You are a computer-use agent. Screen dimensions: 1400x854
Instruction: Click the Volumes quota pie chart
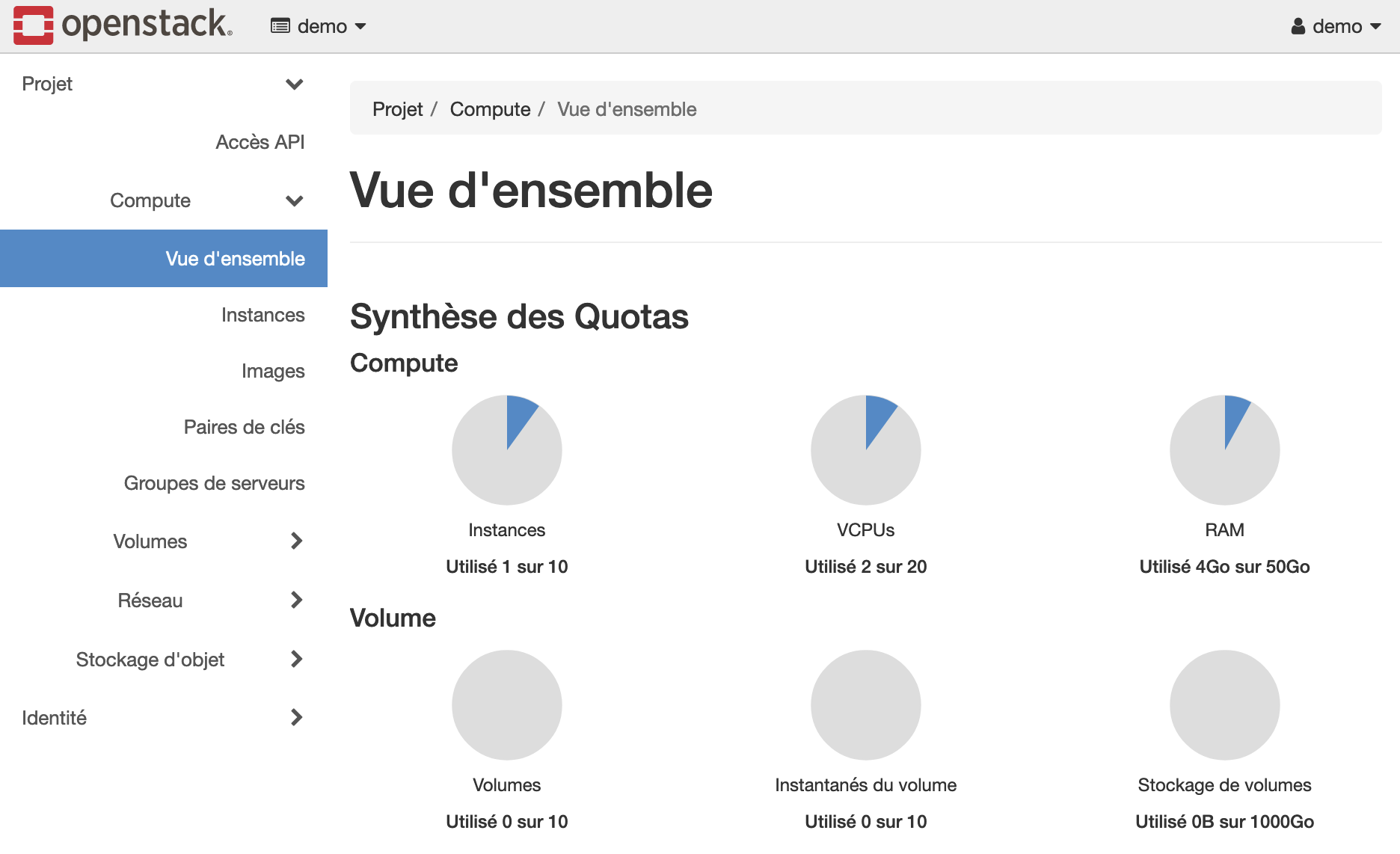tap(507, 704)
